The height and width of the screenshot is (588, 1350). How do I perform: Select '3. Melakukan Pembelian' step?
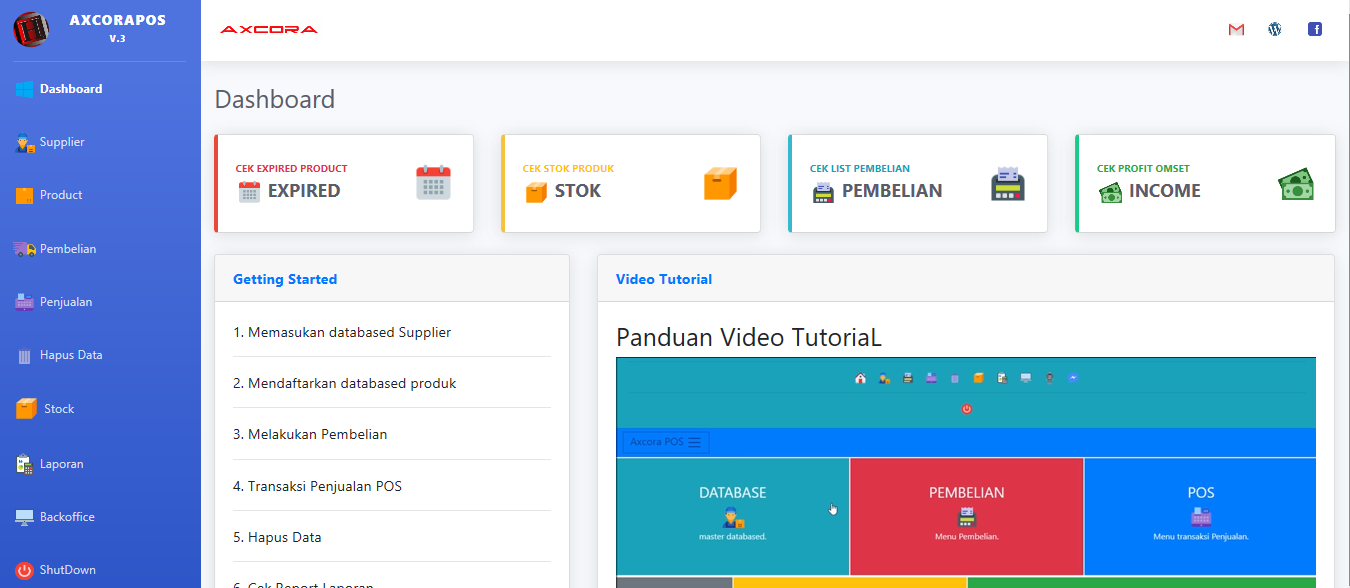pyautogui.click(x=310, y=434)
